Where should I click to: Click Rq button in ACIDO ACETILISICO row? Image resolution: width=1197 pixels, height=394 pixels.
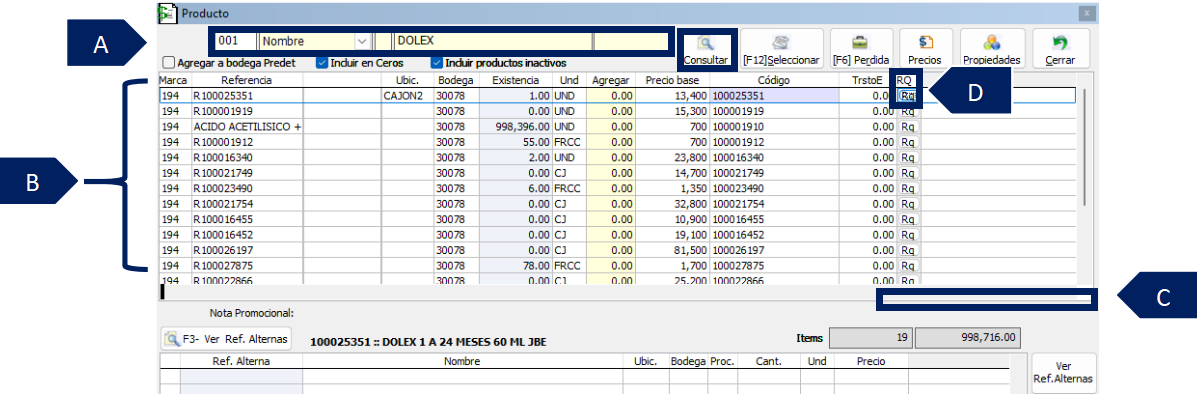[x=908, y=127]
